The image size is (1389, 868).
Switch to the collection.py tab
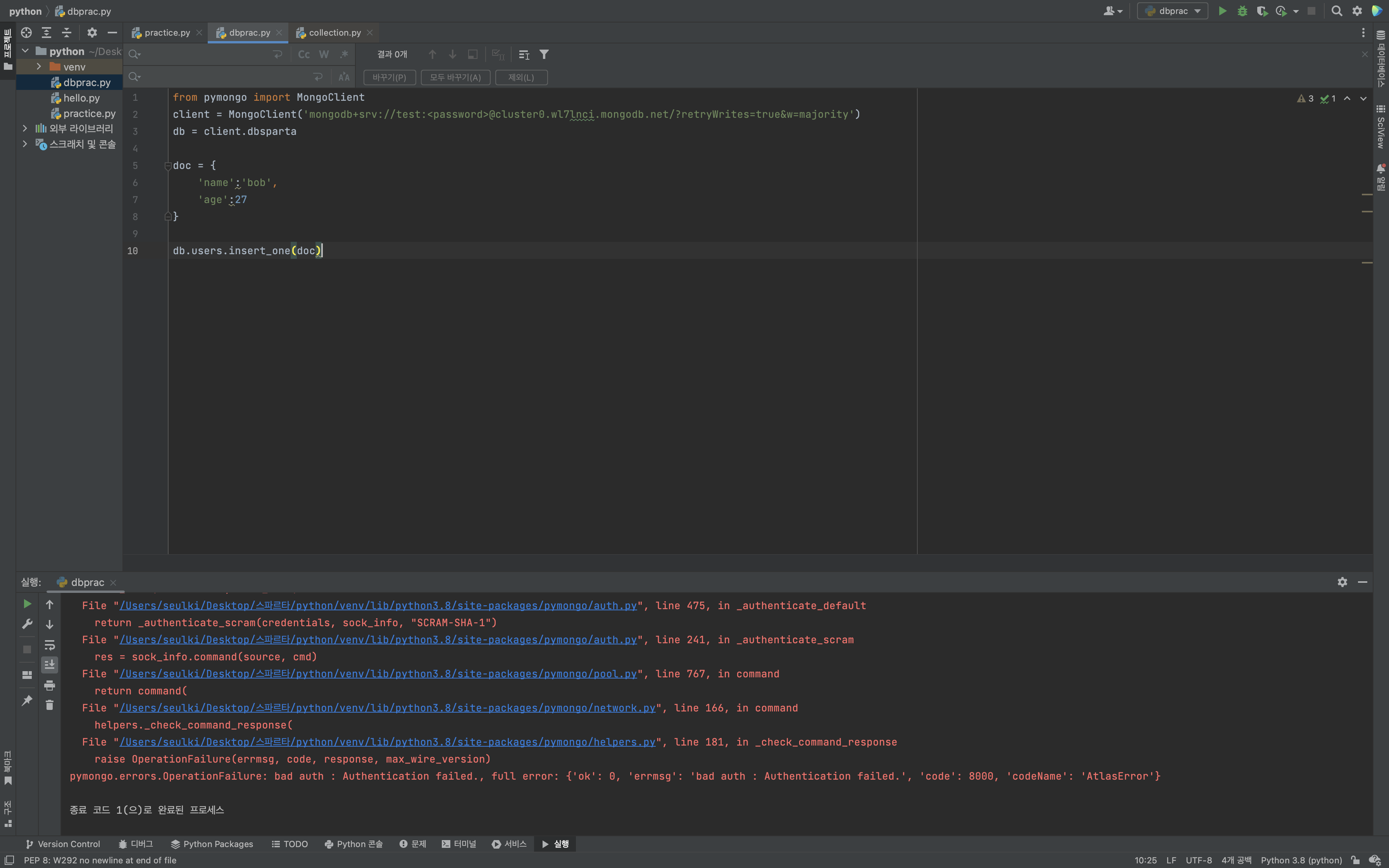[x=334, y=33]
